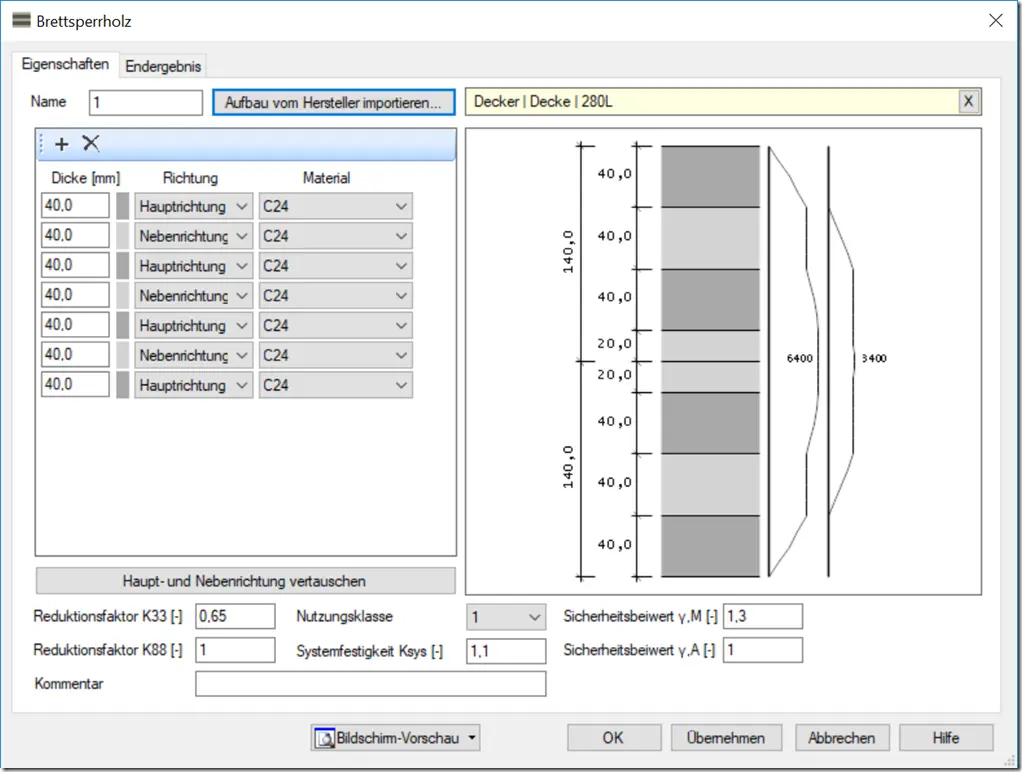Cancel the dialog via Abbrechen

tap(841, 738)
